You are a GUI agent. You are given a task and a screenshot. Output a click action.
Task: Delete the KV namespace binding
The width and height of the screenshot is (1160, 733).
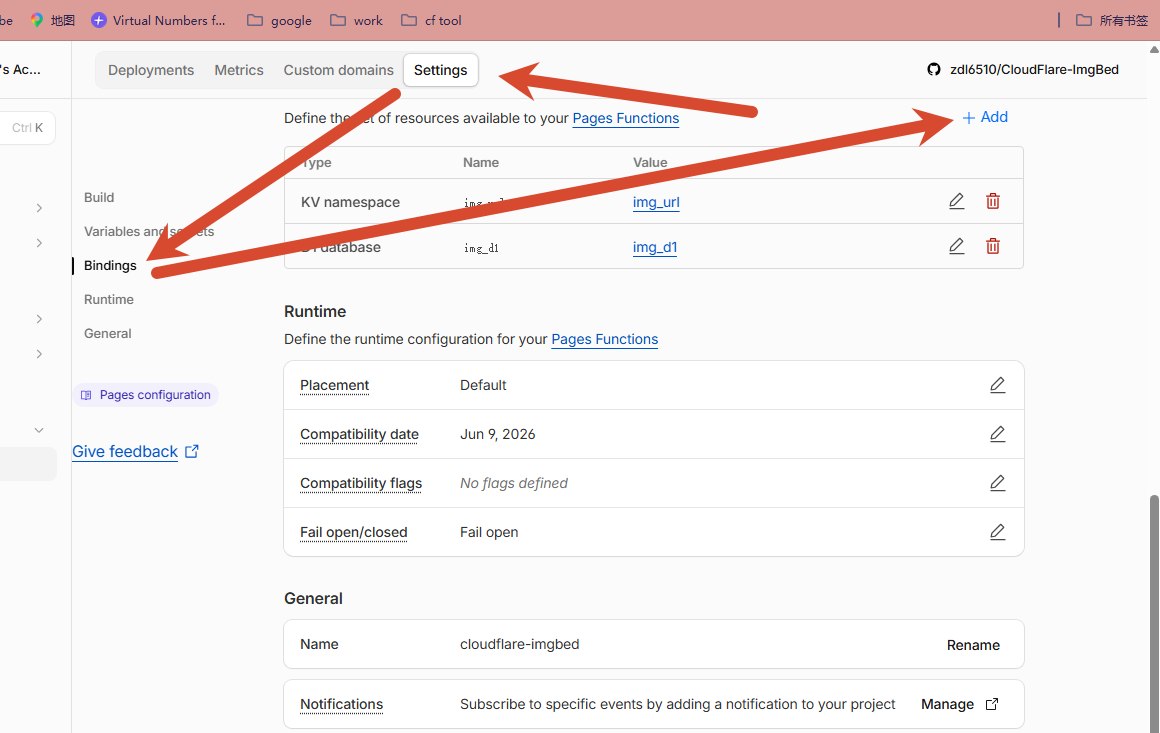[993, 201]
